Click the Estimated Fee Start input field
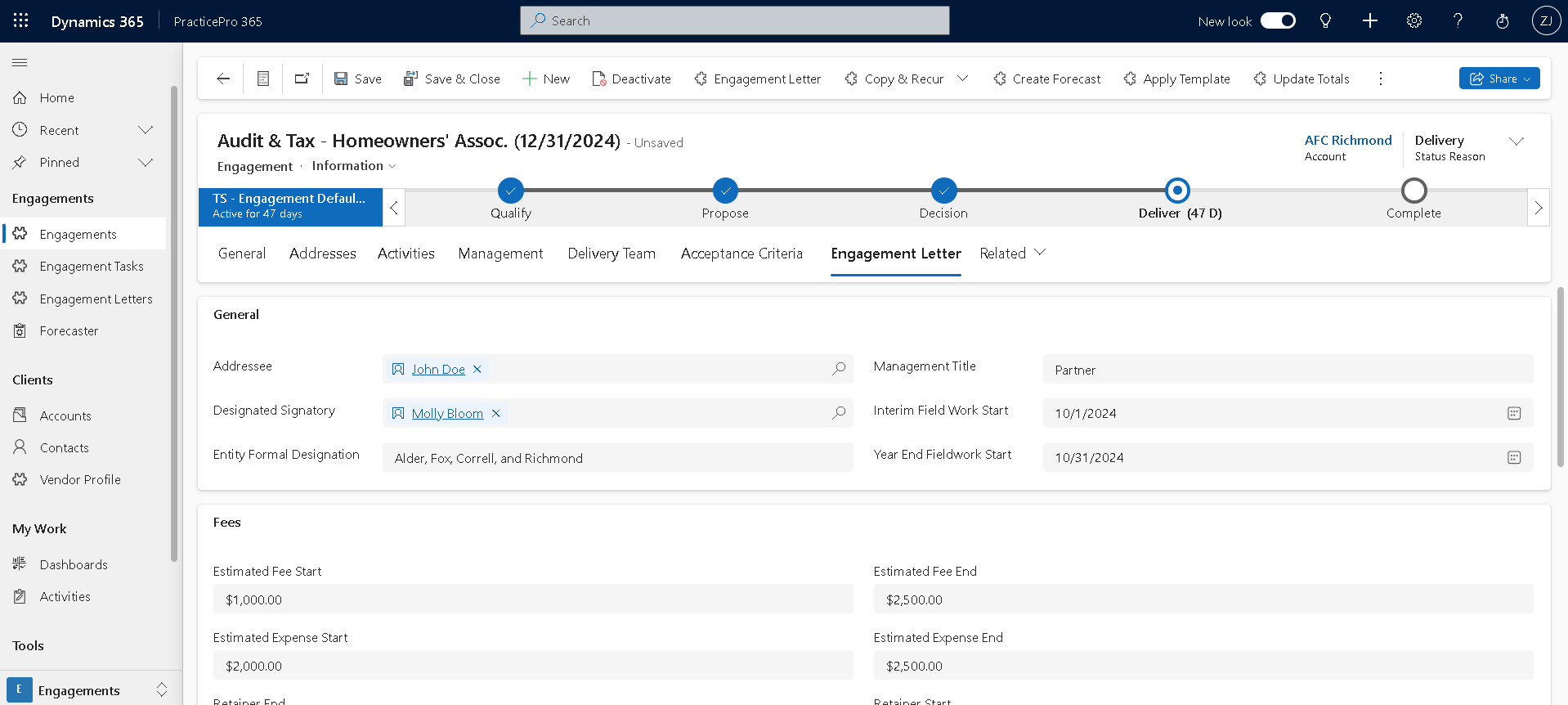Screen dimensions: 1568x705 533,599
